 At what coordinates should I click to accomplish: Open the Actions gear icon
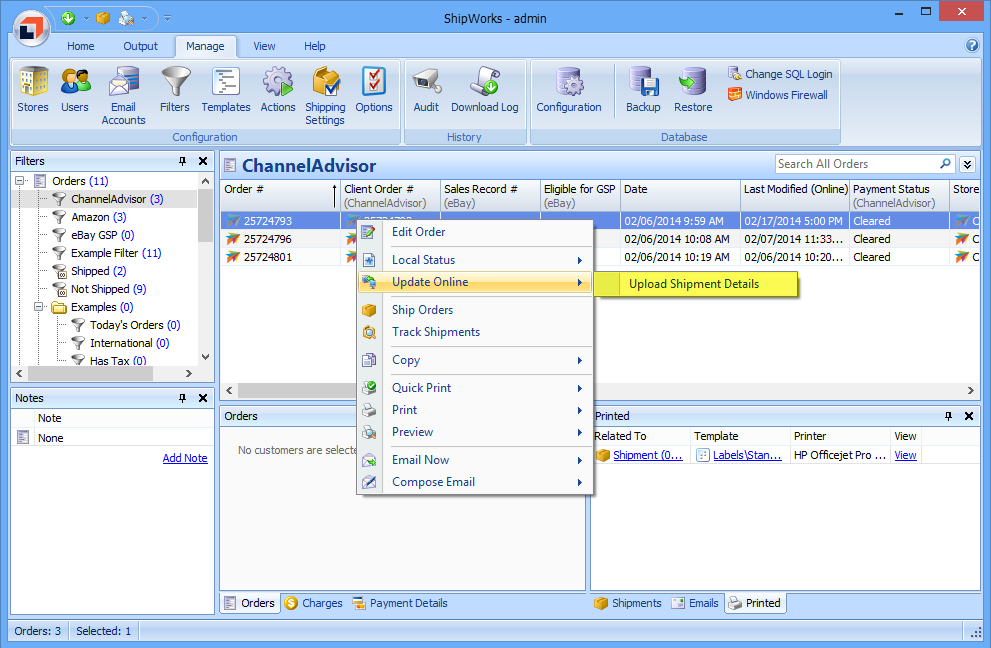tap(277, 90)
